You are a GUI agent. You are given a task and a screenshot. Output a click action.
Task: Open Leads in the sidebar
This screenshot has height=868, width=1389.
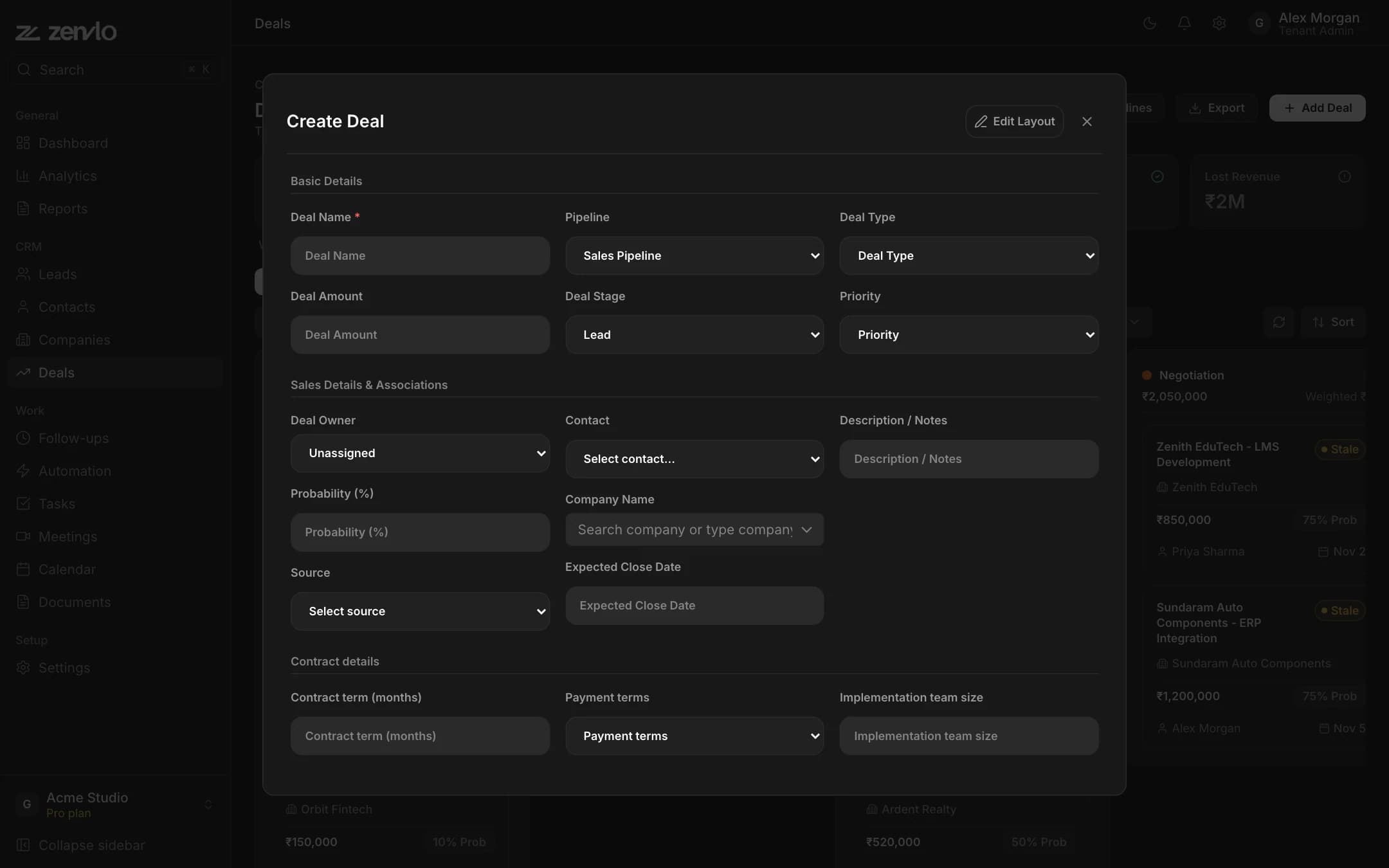(116, 275)
